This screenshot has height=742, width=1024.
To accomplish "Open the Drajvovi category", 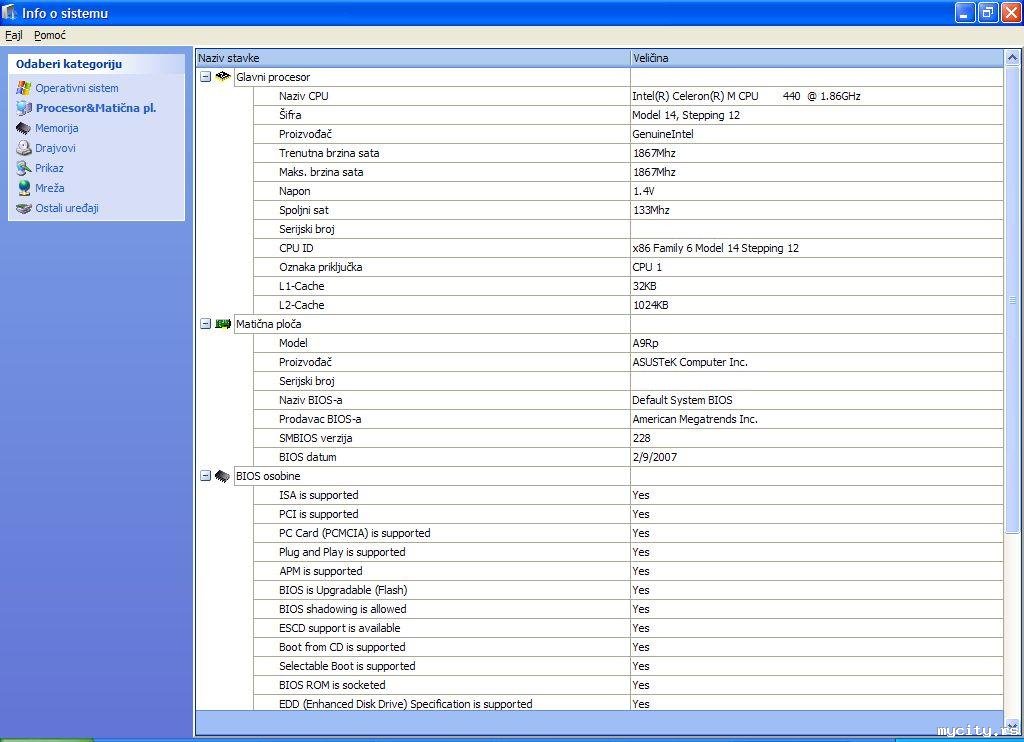I will pyautogui.click(x=56, y=148).
